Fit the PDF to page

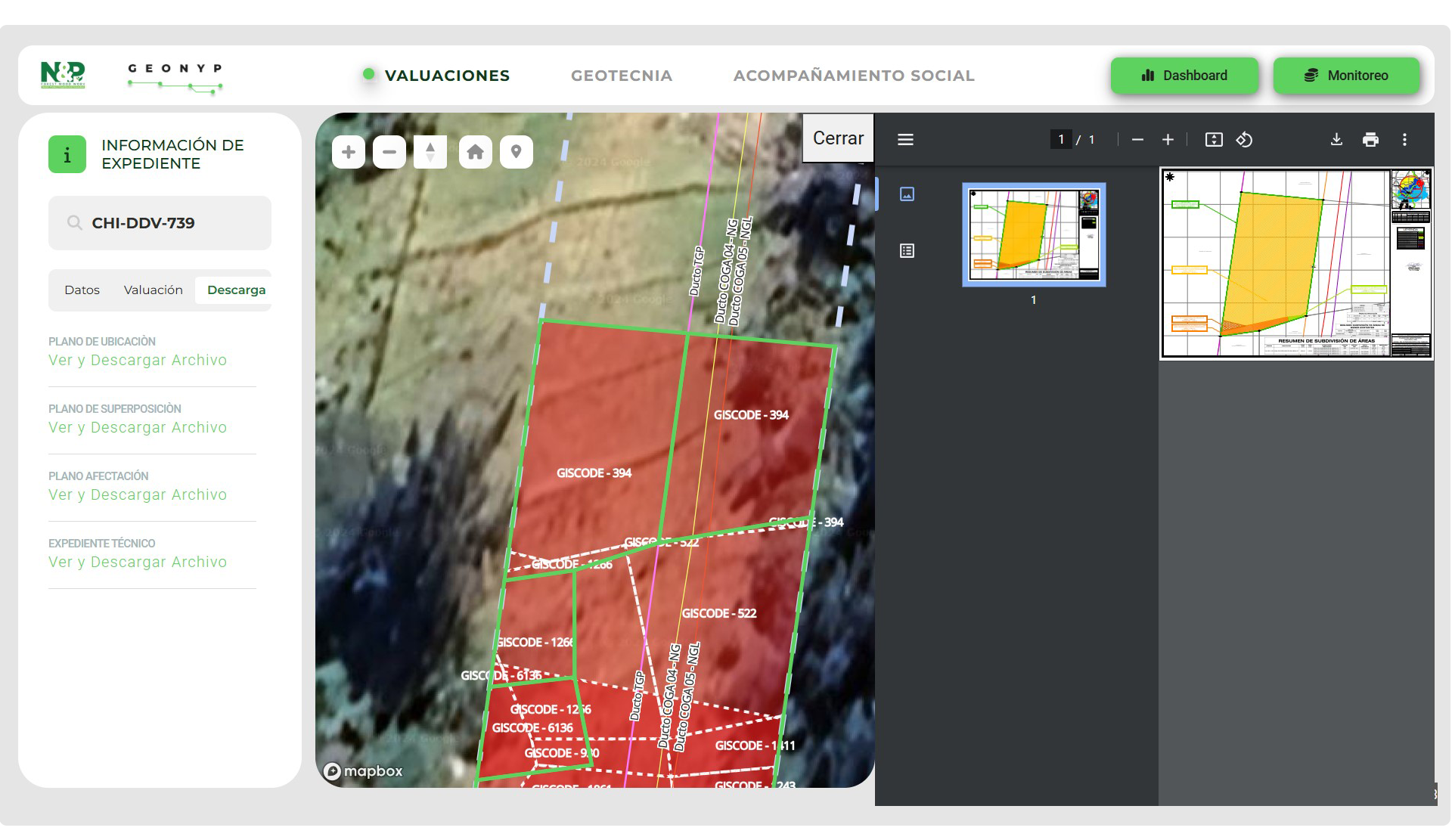pos(1213,140)
